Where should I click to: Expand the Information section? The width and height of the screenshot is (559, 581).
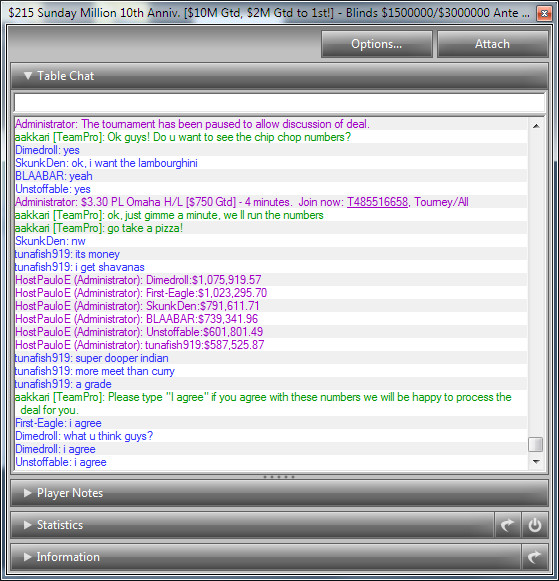pyautogui.click(x=266, y=557)
